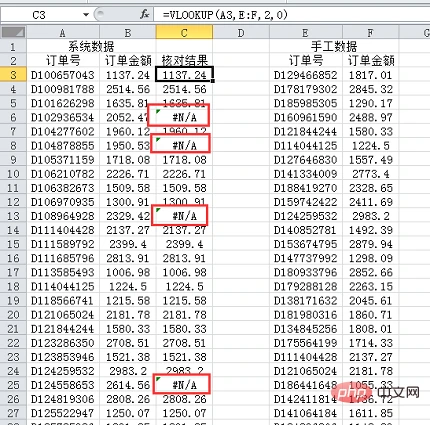This screenshot has height=425, width=430.
Task: Select row 13 header
Action: [13, 216]
